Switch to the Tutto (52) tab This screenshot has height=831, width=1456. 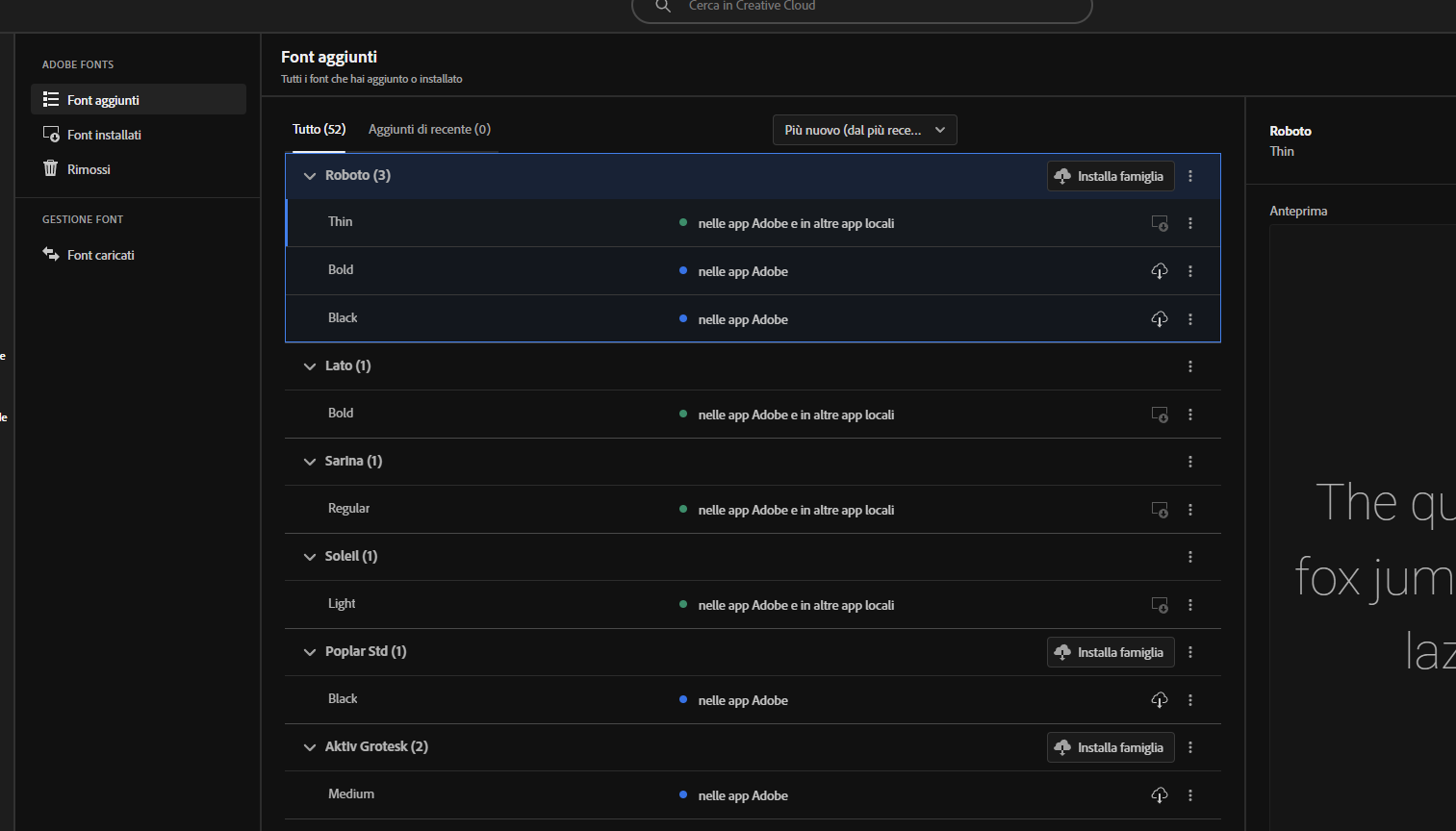tap(319, 129)
